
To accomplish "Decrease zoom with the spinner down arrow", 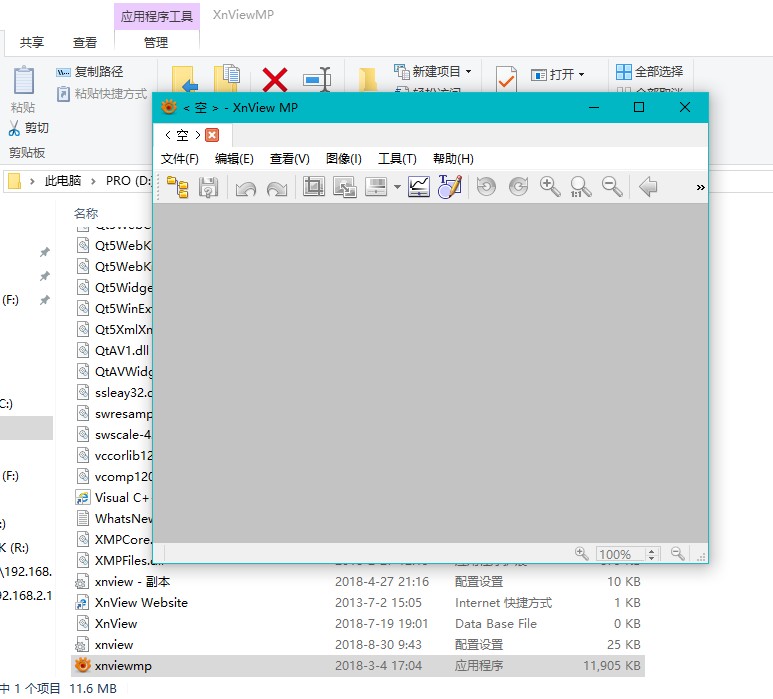I will pos(652,558).
